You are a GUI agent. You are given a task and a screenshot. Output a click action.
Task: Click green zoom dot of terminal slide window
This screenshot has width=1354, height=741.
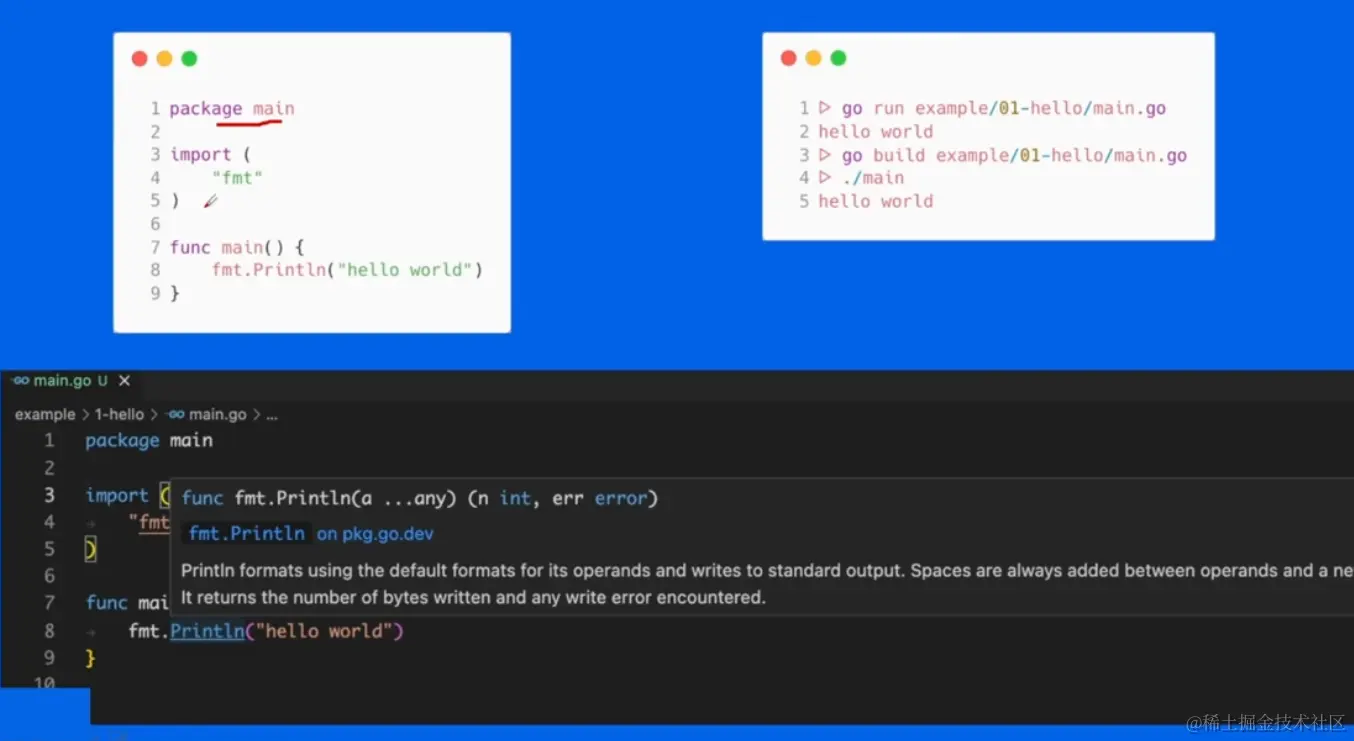838,58
